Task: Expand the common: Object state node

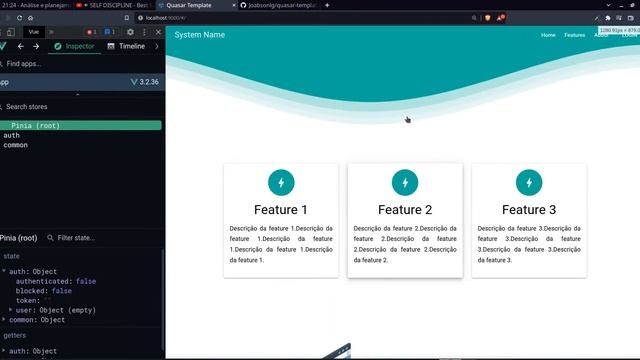Action: (x=4, y=319)
